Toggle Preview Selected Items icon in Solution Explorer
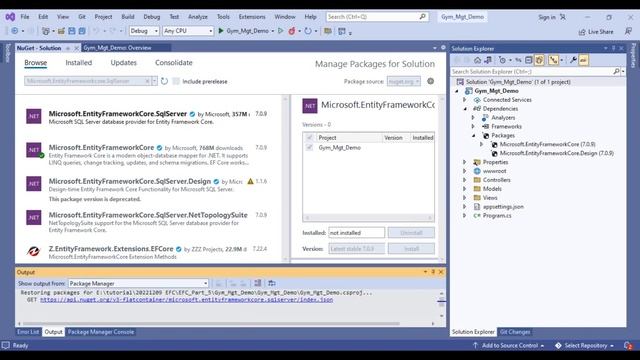This screenshot has width=640, height=360. point(583,60)
